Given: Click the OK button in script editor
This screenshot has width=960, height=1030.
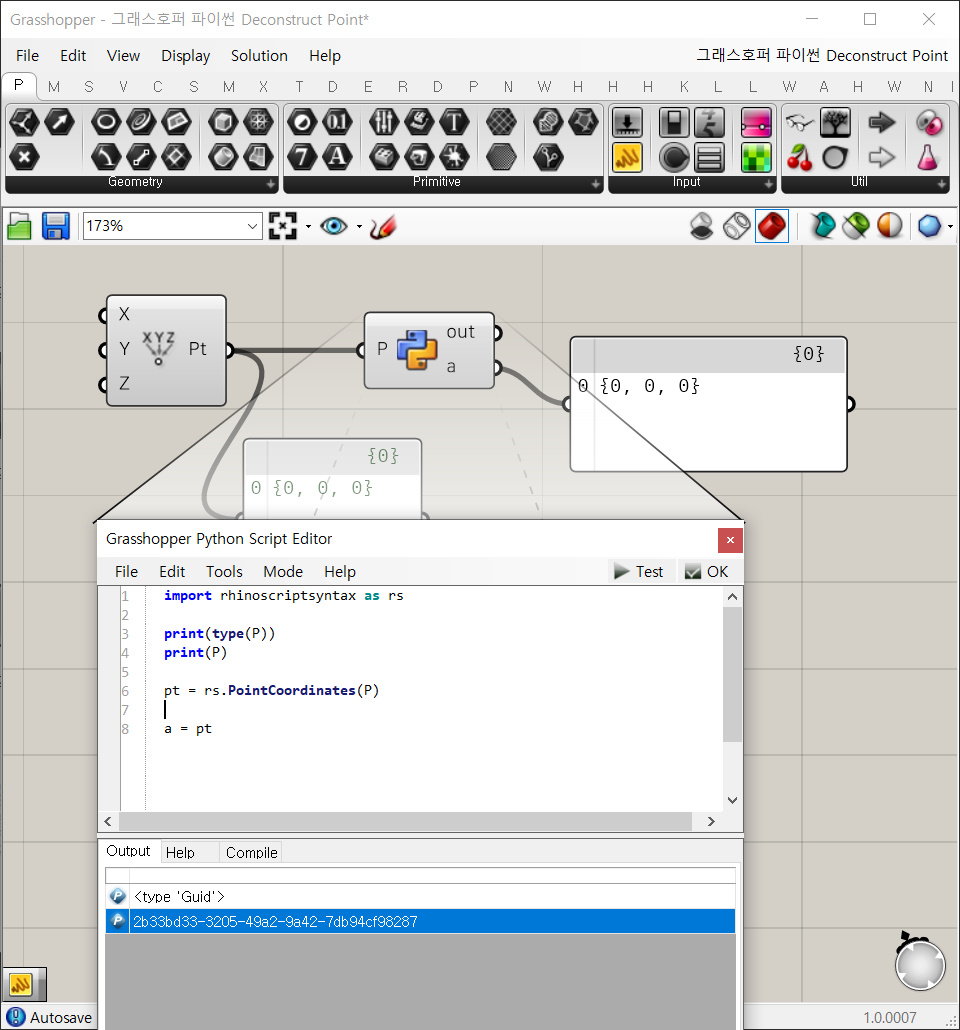Looking at the screenshot, I should (706, 571).
